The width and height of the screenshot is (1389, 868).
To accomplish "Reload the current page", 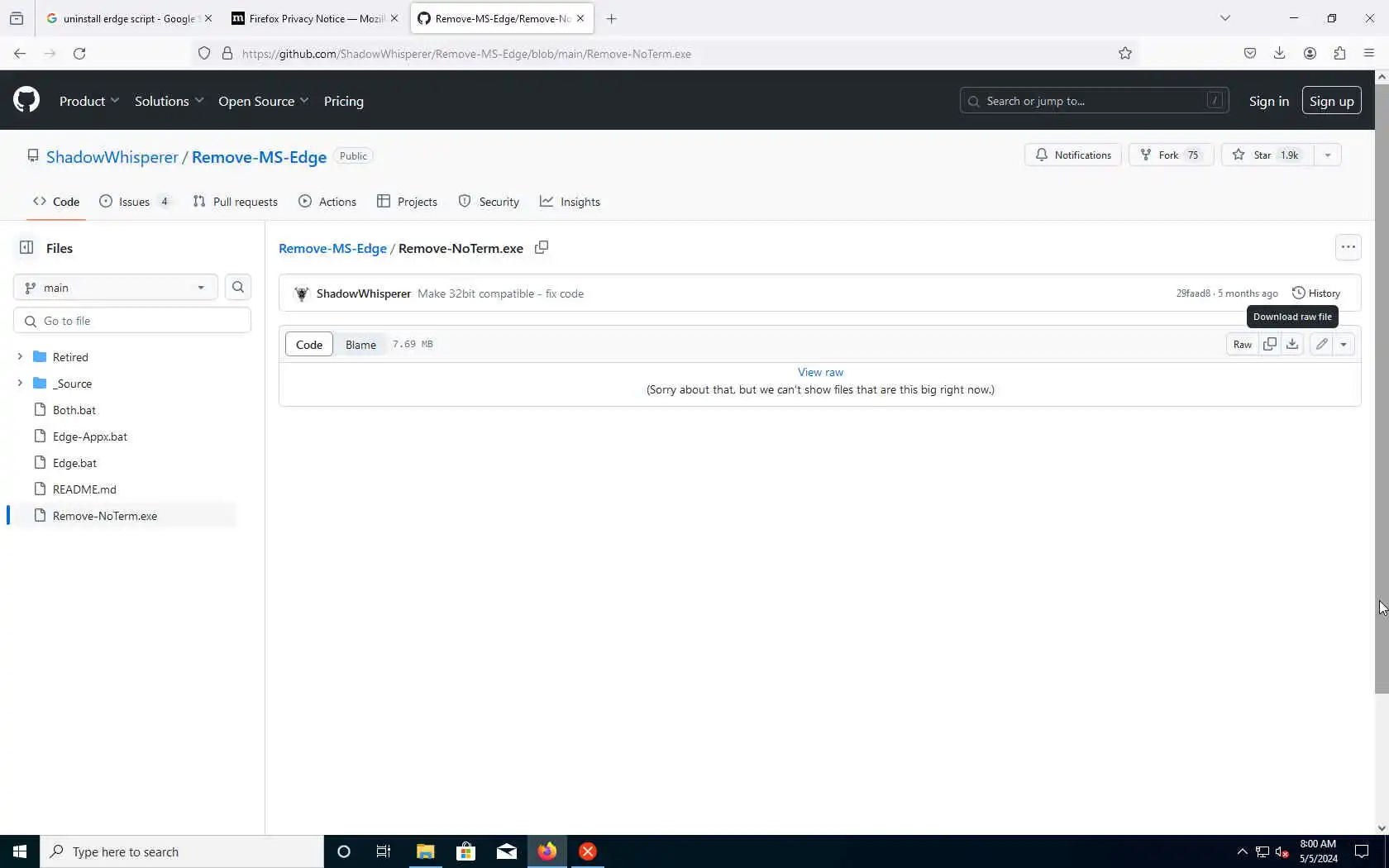I will point(79,54).
